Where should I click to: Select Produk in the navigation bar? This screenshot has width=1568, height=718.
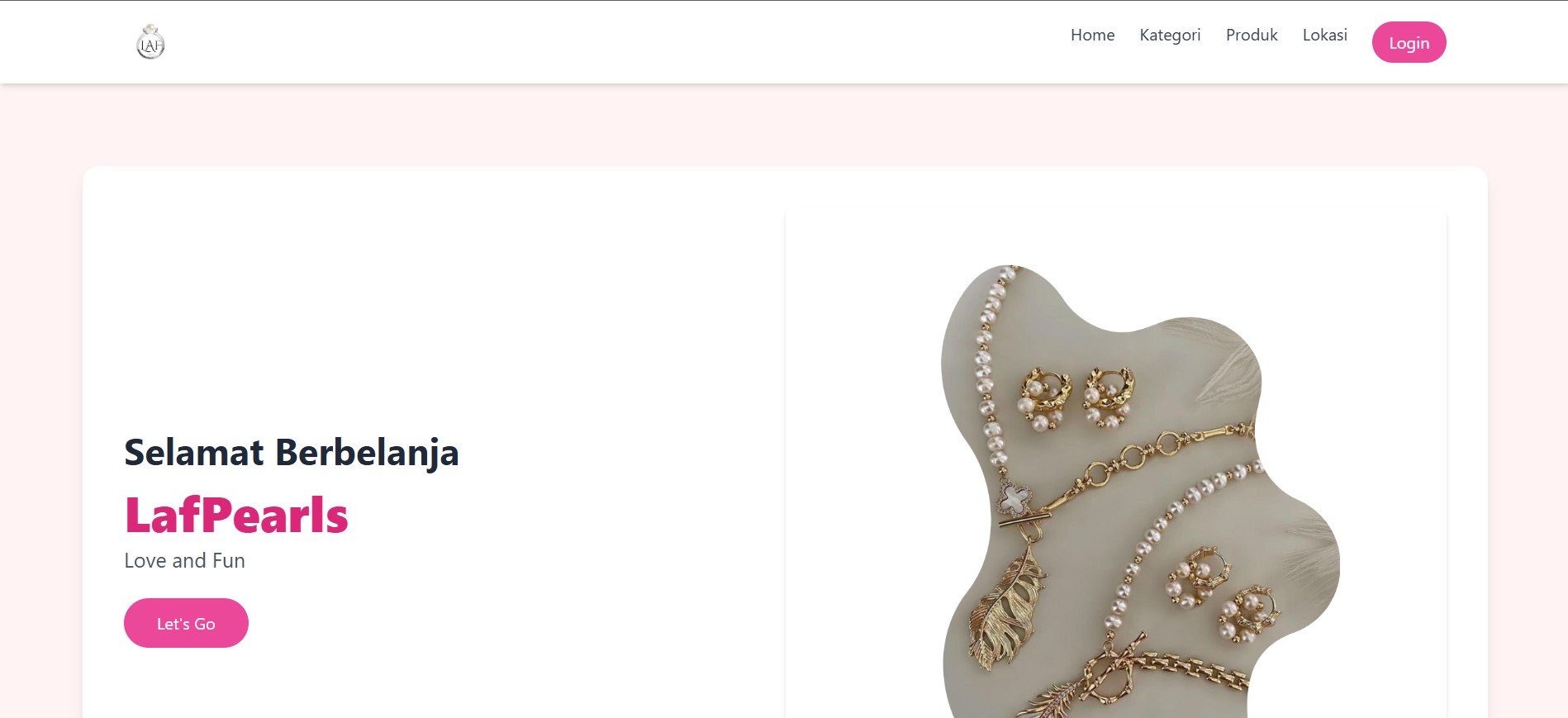[1252, 35]
